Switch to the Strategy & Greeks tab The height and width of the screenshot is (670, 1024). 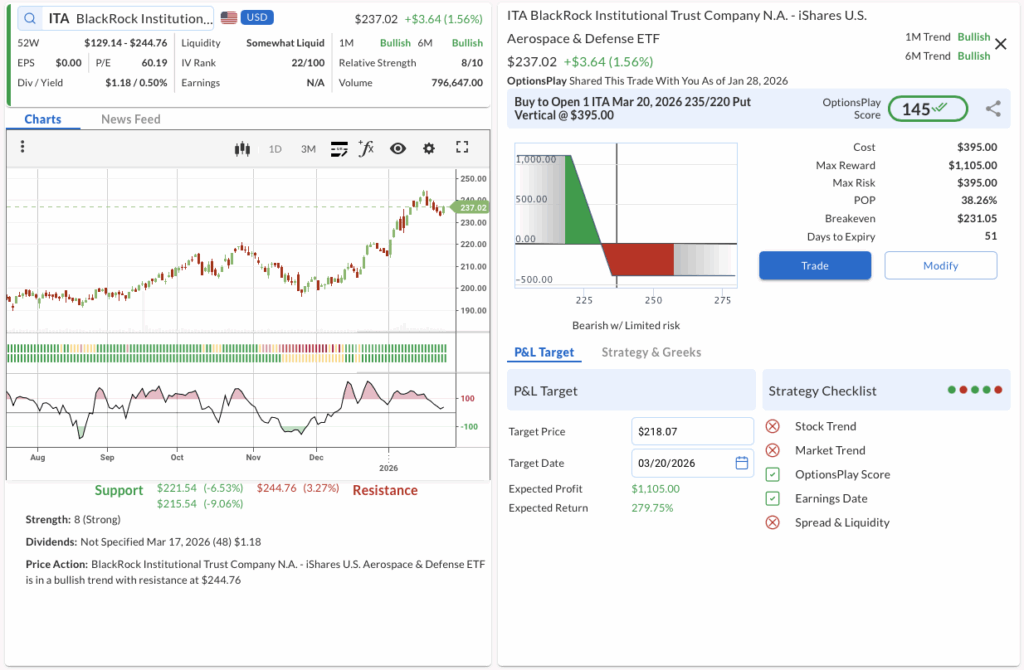pyautogui.click(x=651, y=352)
